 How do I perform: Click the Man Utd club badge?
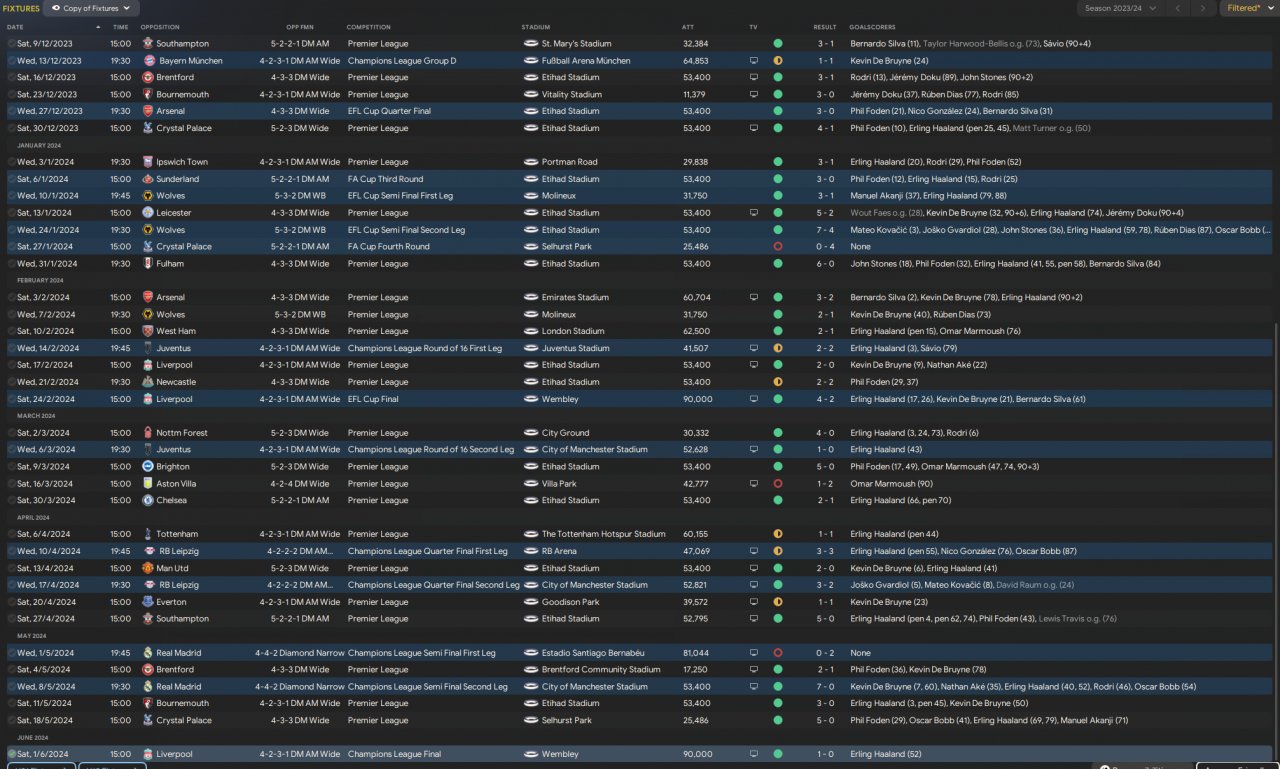(x=148, y=568)
